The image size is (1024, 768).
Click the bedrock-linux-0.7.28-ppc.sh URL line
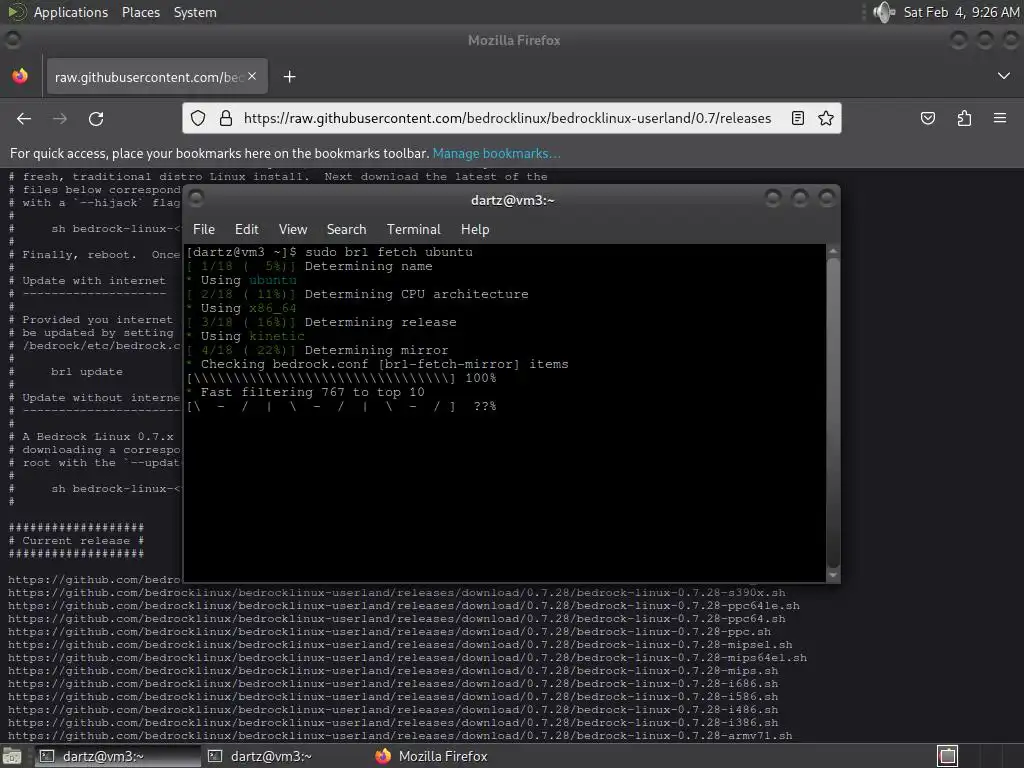pyautogui.click(x=389, y=632)
